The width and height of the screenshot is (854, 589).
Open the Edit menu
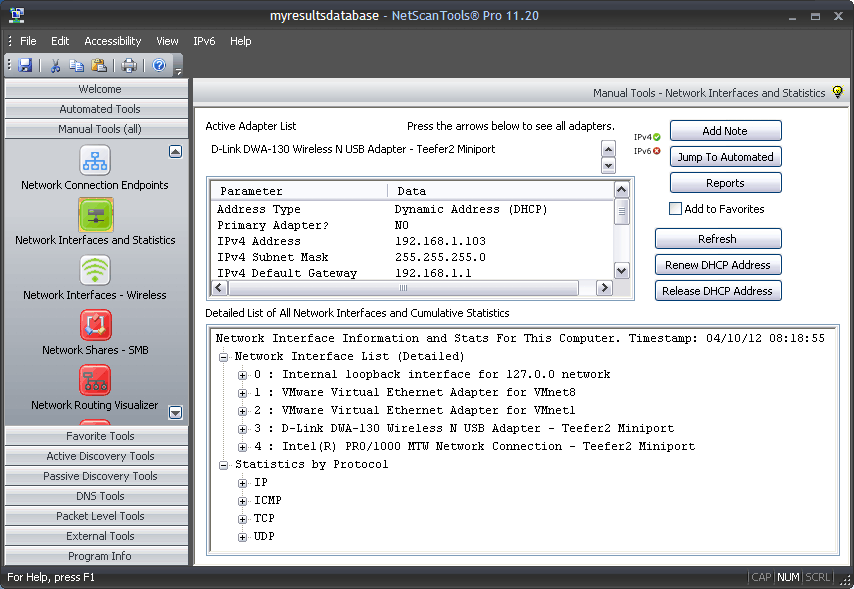(60, 41)
